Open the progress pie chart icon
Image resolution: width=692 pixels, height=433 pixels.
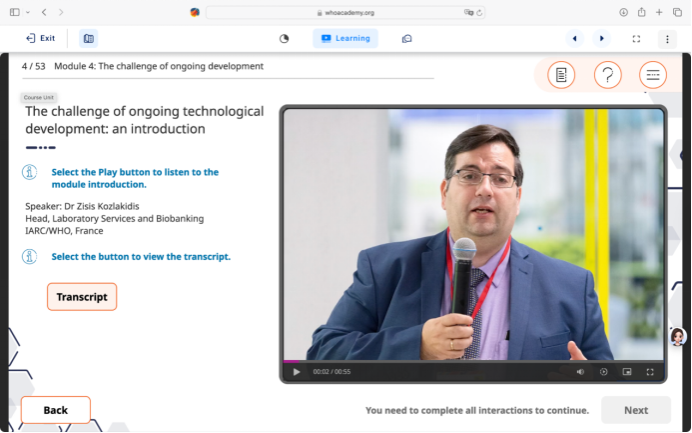[x=284, y=38]
